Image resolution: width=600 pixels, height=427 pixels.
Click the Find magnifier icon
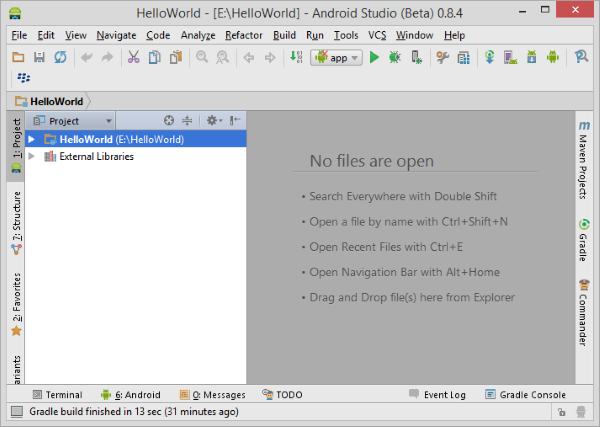(x=202, y=57)
